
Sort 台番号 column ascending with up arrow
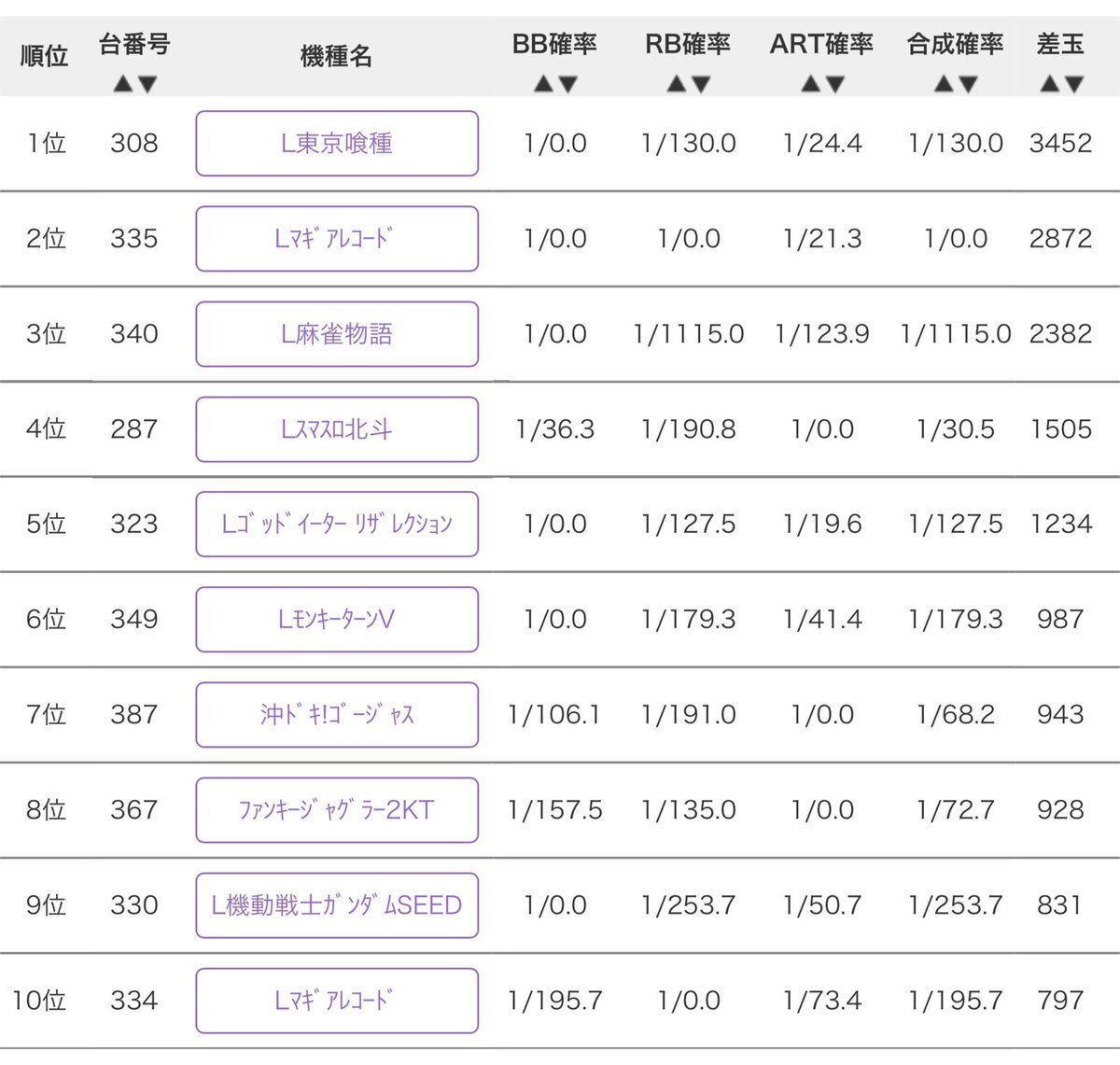tap(124, 84)
